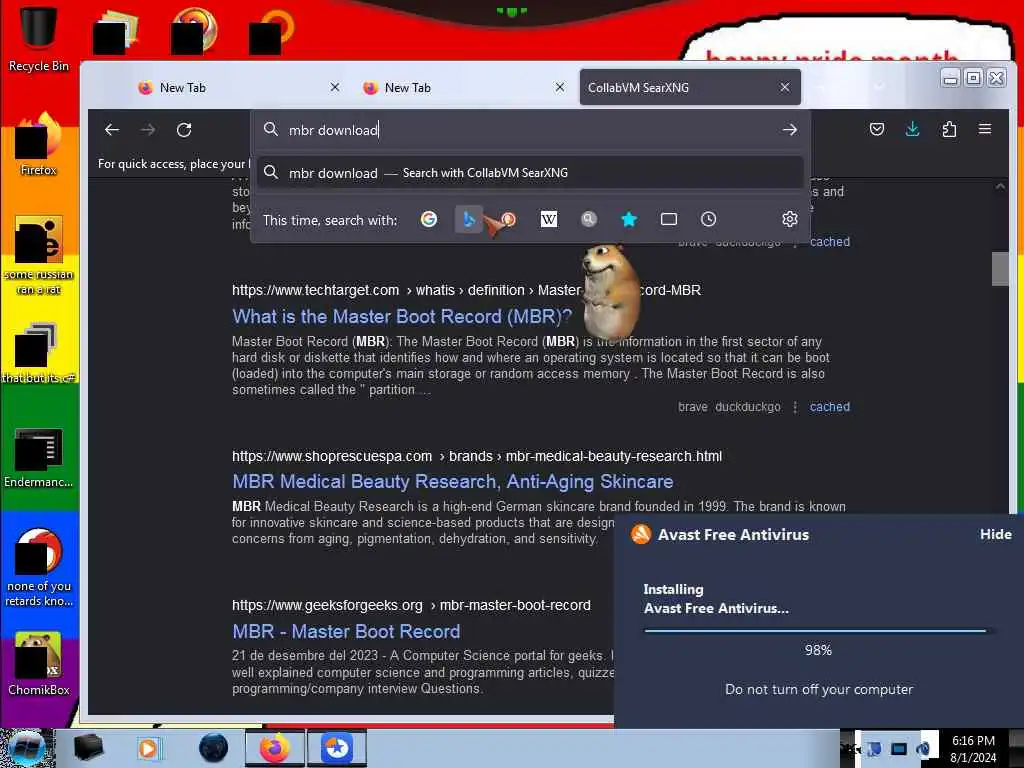Click 'mbr-medical-beauty-research.html' breadcrumb text
The image size is (1024, 768).
[x=614, y=456]
